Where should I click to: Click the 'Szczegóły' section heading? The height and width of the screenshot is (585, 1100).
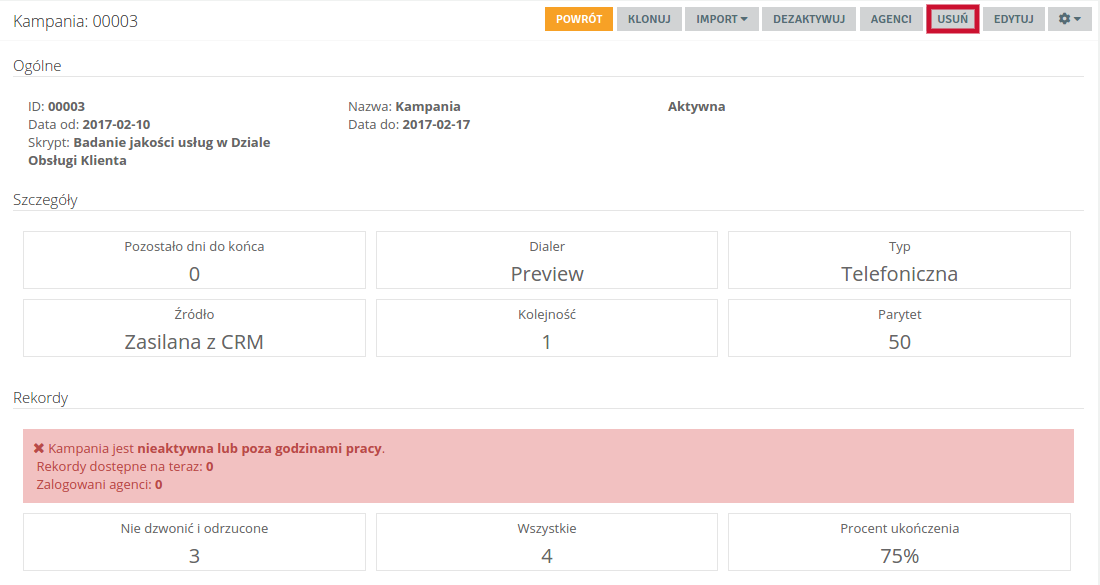(45, 200)
